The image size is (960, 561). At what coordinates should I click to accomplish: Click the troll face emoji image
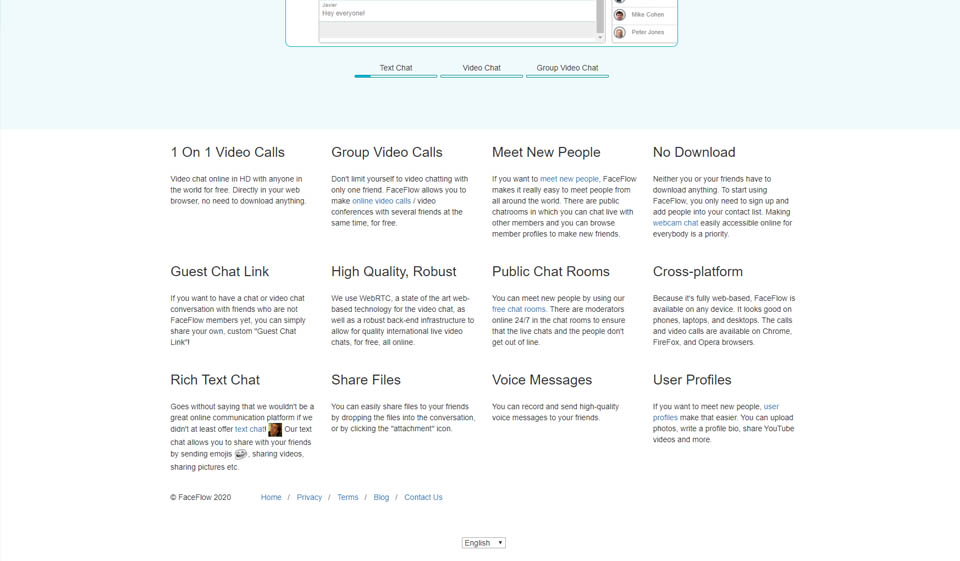click(240, 454)
